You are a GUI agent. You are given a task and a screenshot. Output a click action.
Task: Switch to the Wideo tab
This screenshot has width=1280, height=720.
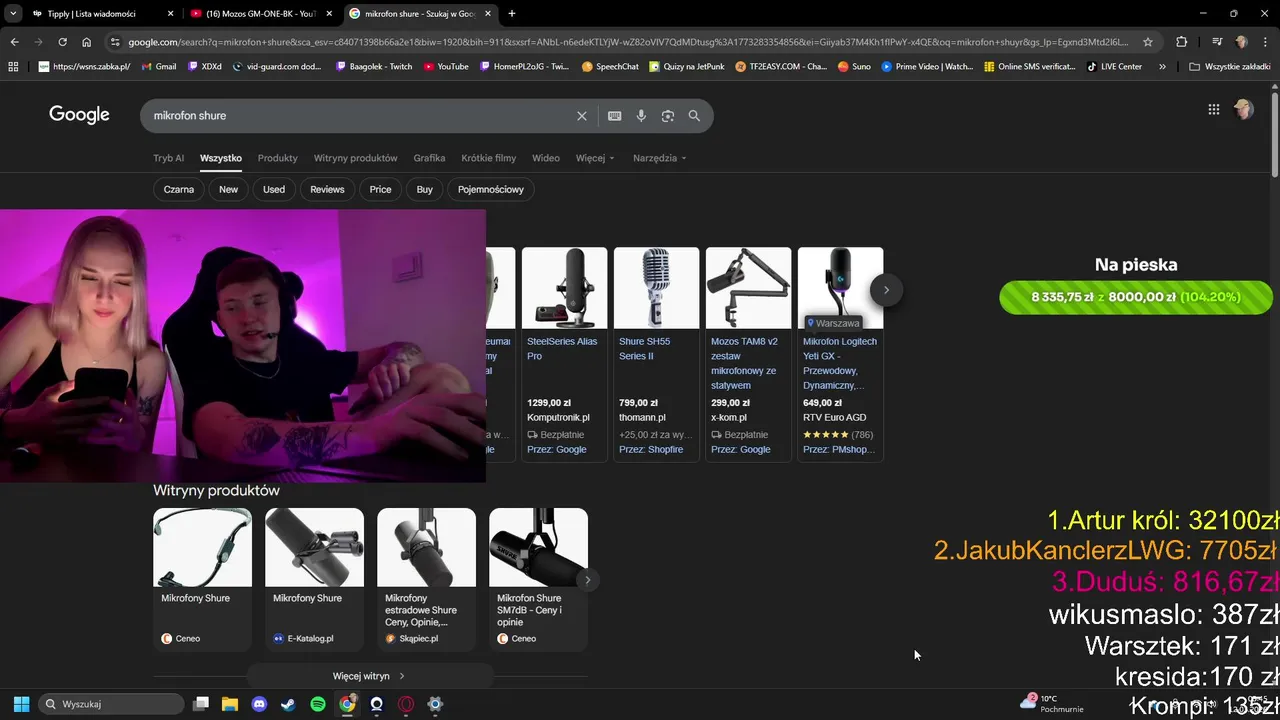[x=545, y=158]
